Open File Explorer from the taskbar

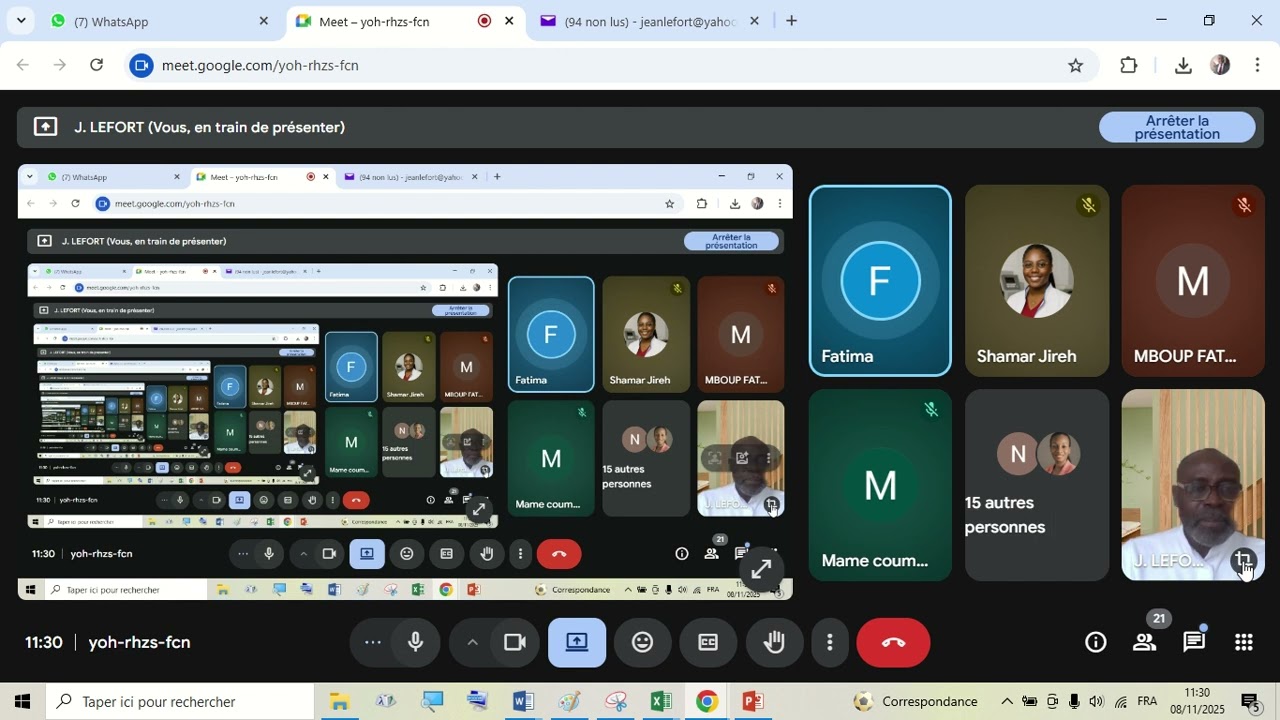click(x=339, y=702)
